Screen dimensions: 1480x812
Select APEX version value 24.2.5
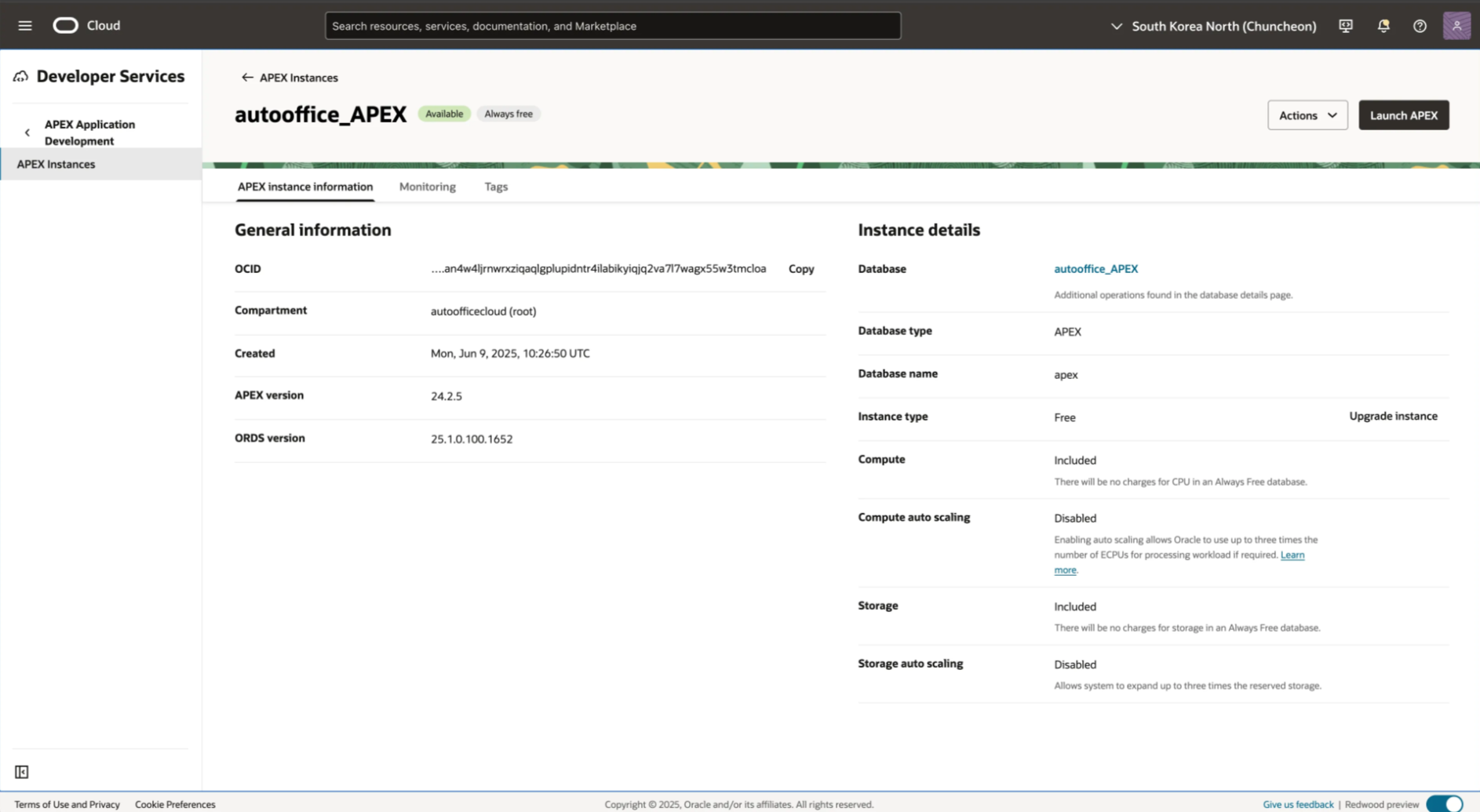coord(446,396)
